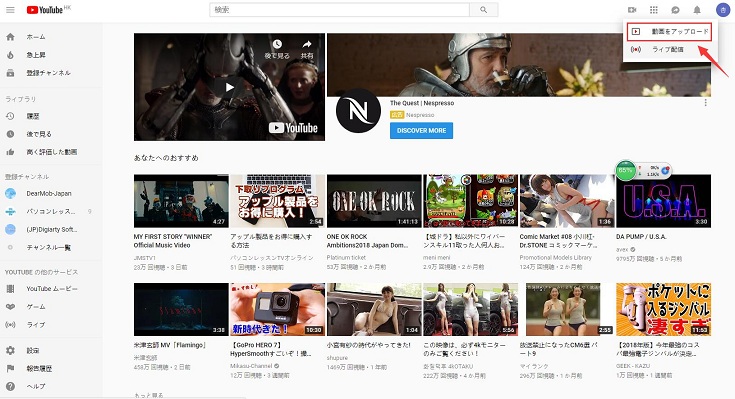The width and height of the screenshot is (735, 399).
Task: Open DearMob-Japan channel
Action: point(52,193)
